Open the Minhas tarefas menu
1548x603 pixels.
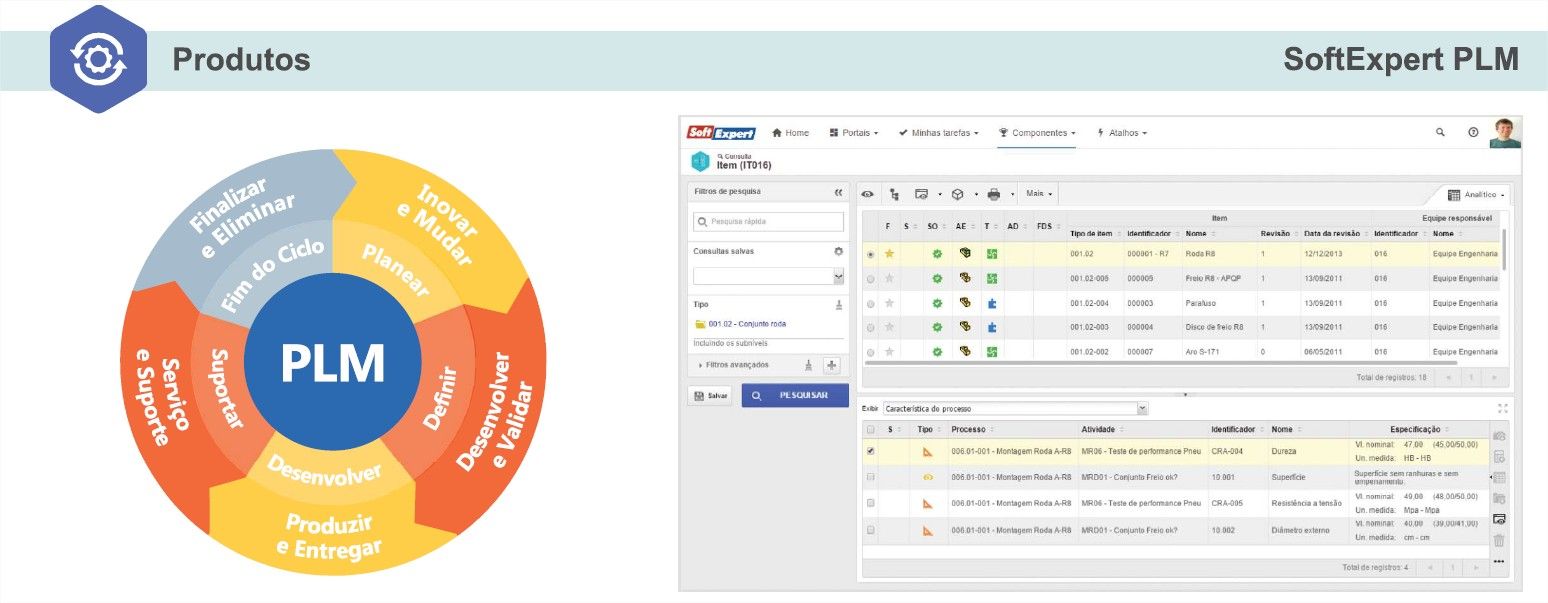pyautogui.click(x=938, y=133)
